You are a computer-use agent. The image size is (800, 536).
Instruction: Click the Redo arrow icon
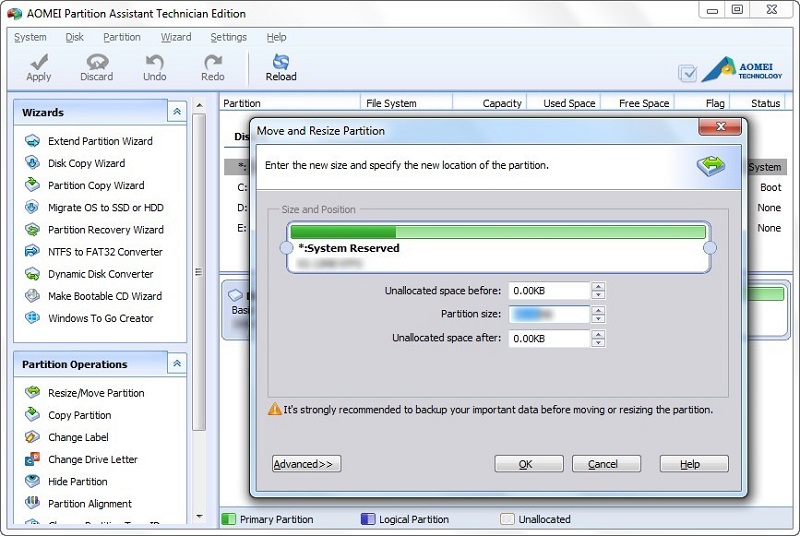(x=213, y=62)
